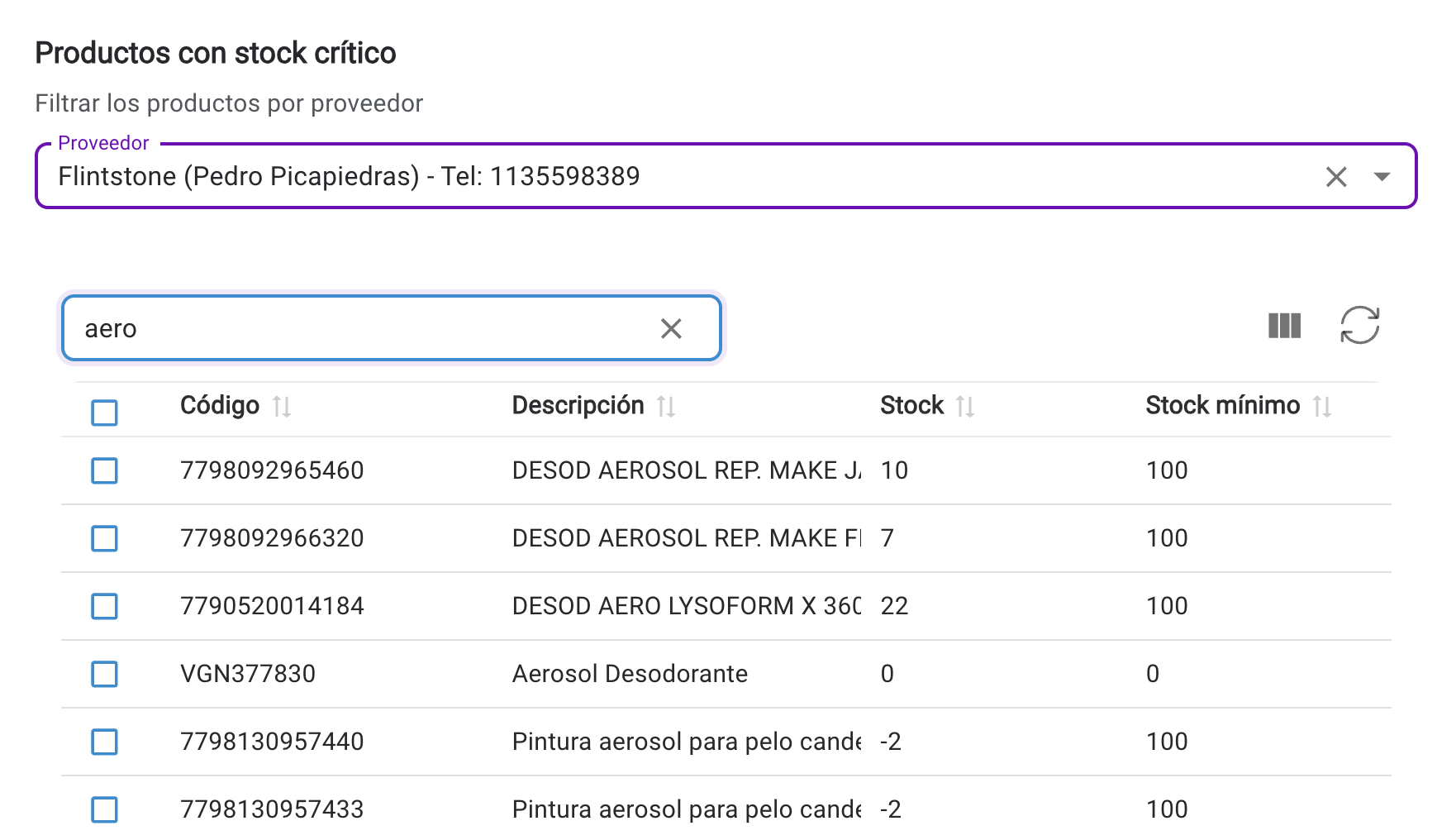The width and height of the screenshot is (1456, 840).
Task: Sort by Descripción column arrows
Action: pos(666,407)
